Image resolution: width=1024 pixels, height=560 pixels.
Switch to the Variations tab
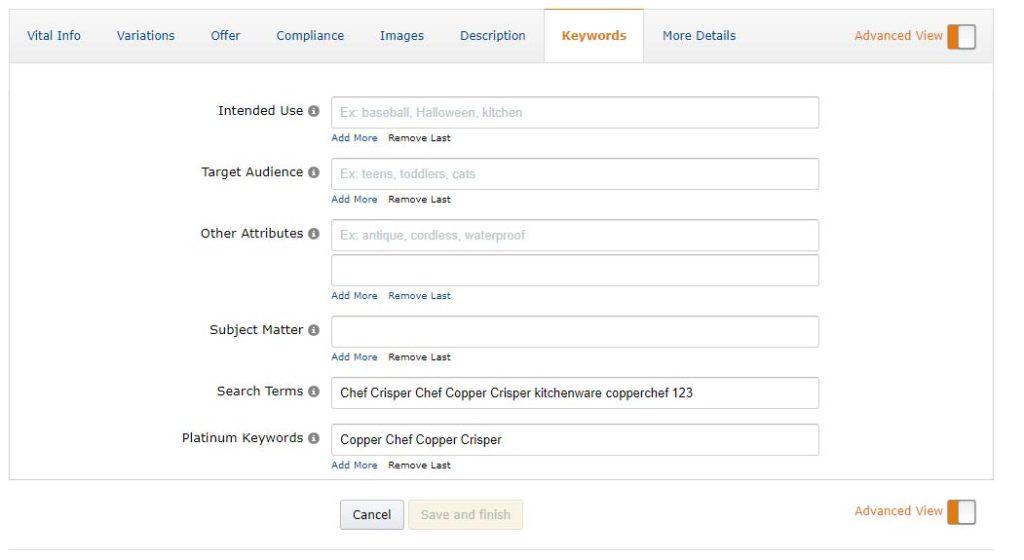click(x=146, y=36)
